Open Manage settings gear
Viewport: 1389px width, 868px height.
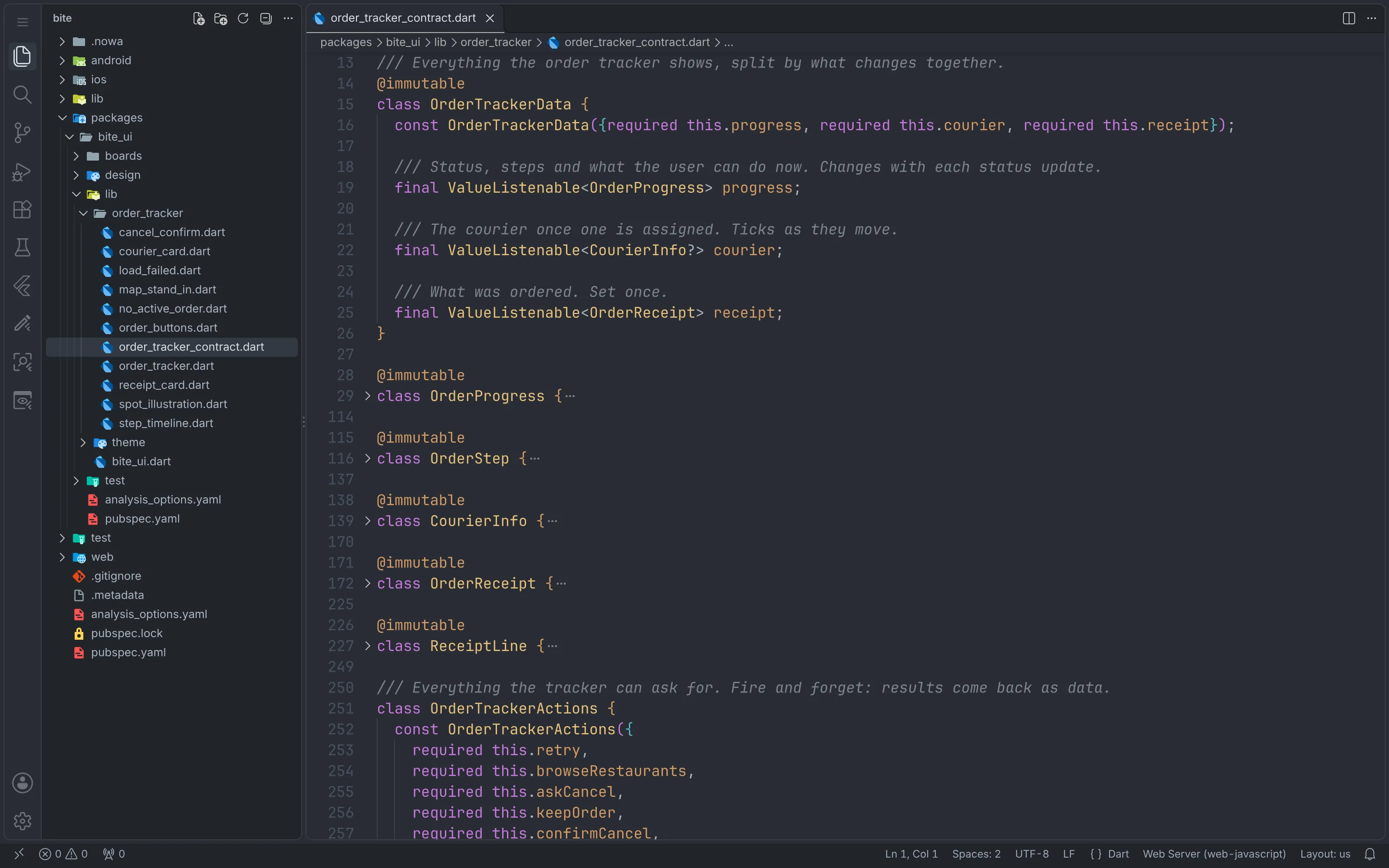[x=23, y=821]
